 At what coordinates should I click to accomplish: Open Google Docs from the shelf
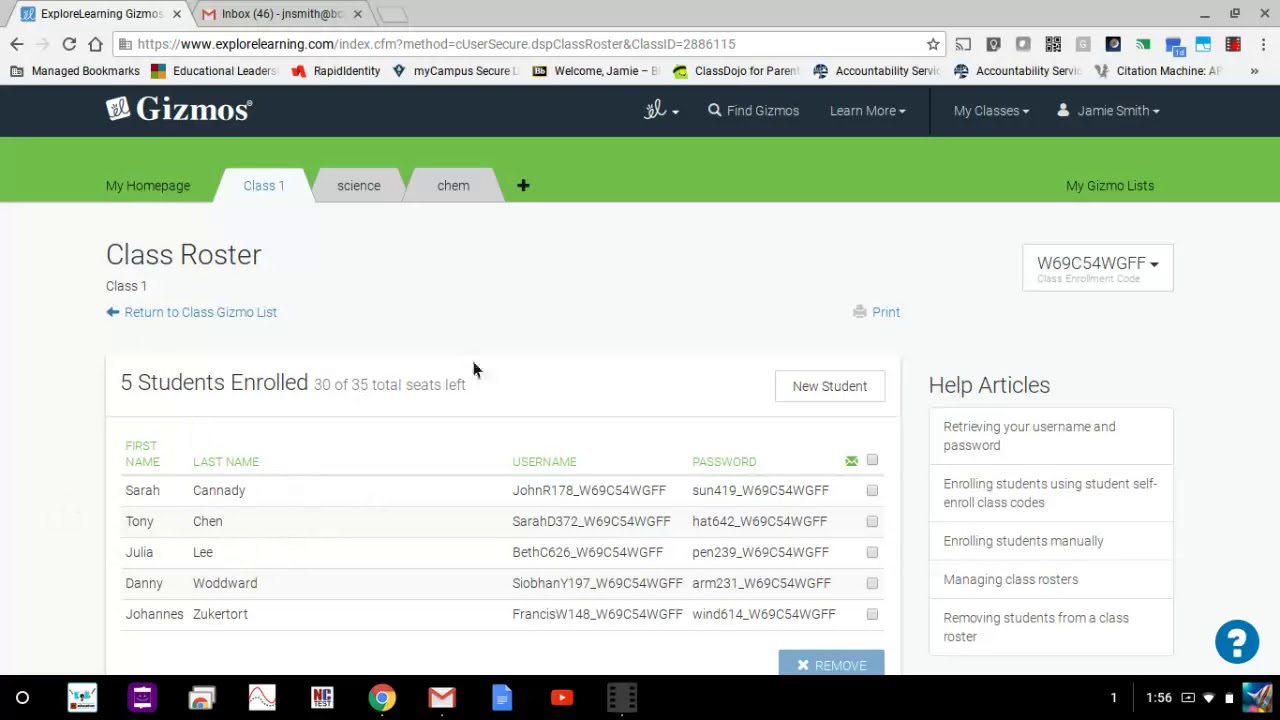click(x=502, y=698)
